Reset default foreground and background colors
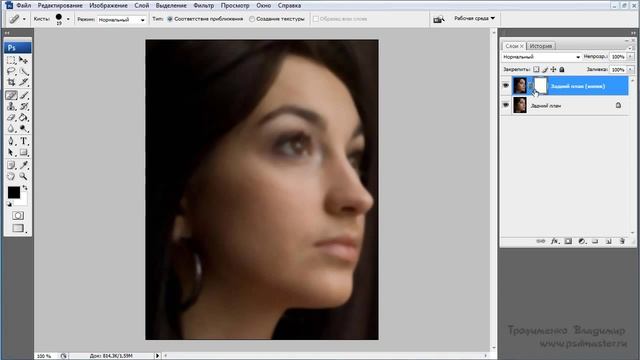640x360 pixels. click(9, 204)
